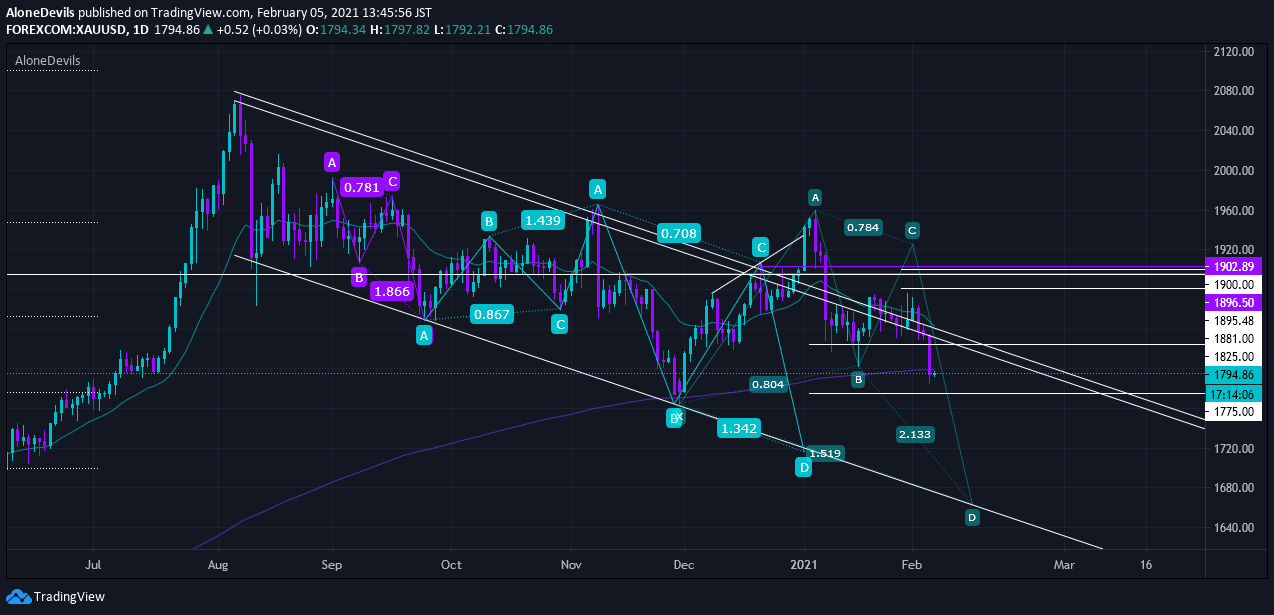Open the AloneDevils author name in the header

(40, 13)
